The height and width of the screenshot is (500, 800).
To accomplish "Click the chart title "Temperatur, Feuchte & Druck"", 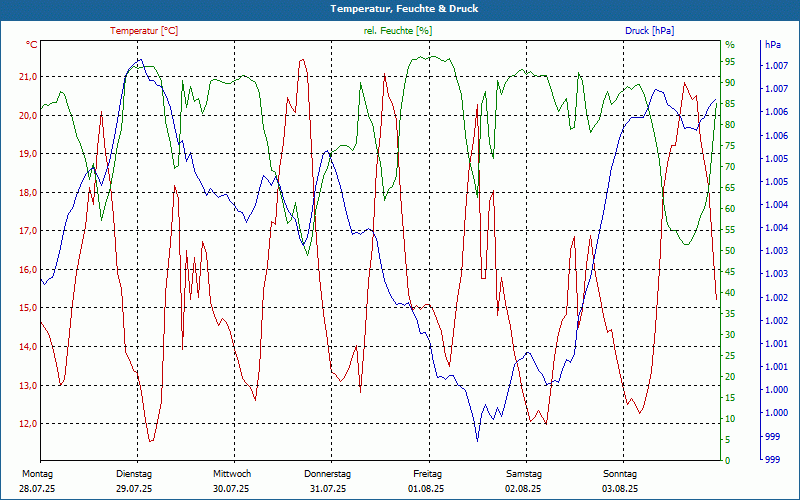I will (404, 9).
